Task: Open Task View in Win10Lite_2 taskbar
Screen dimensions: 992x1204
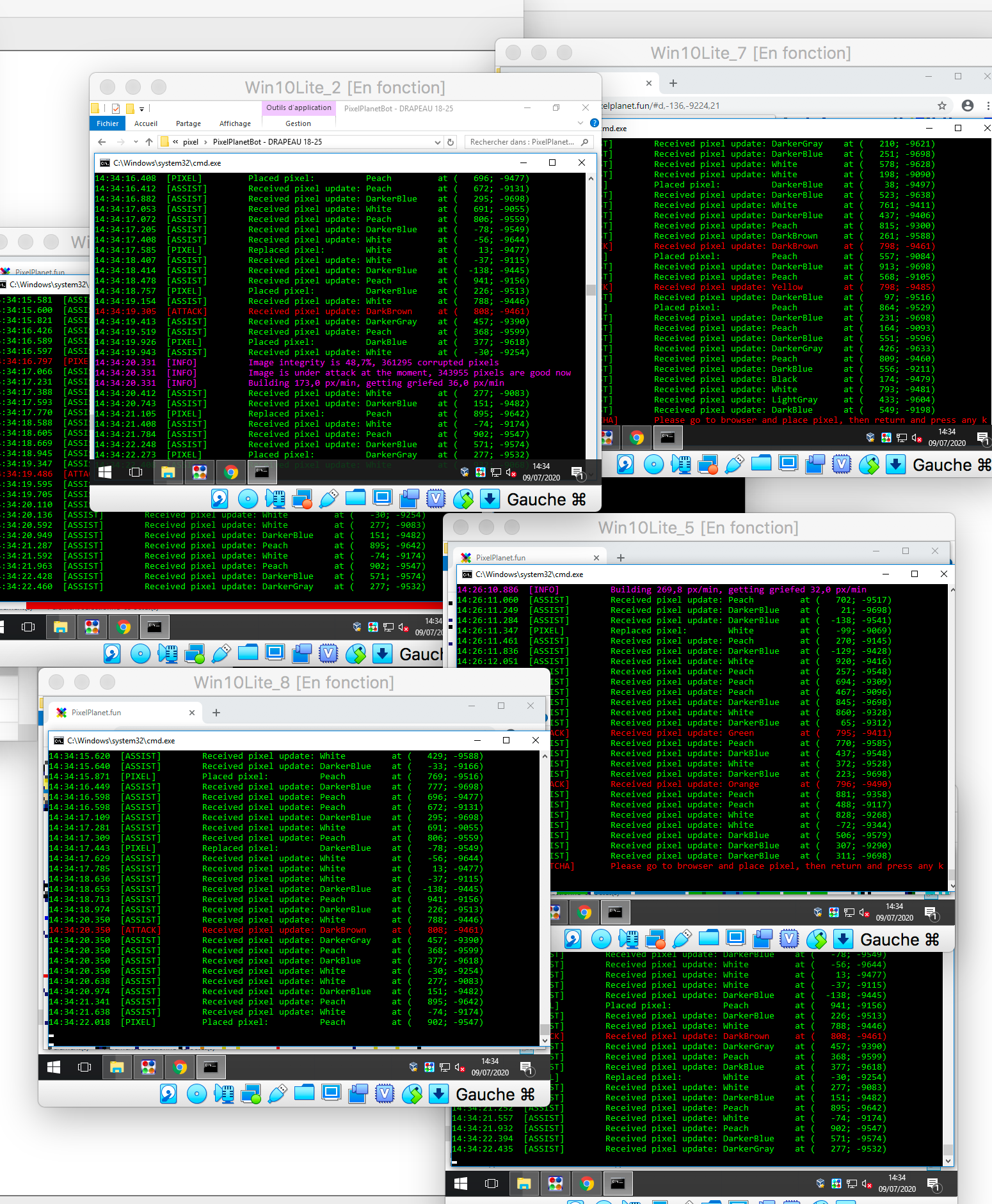Action: (x=136, y=472)
